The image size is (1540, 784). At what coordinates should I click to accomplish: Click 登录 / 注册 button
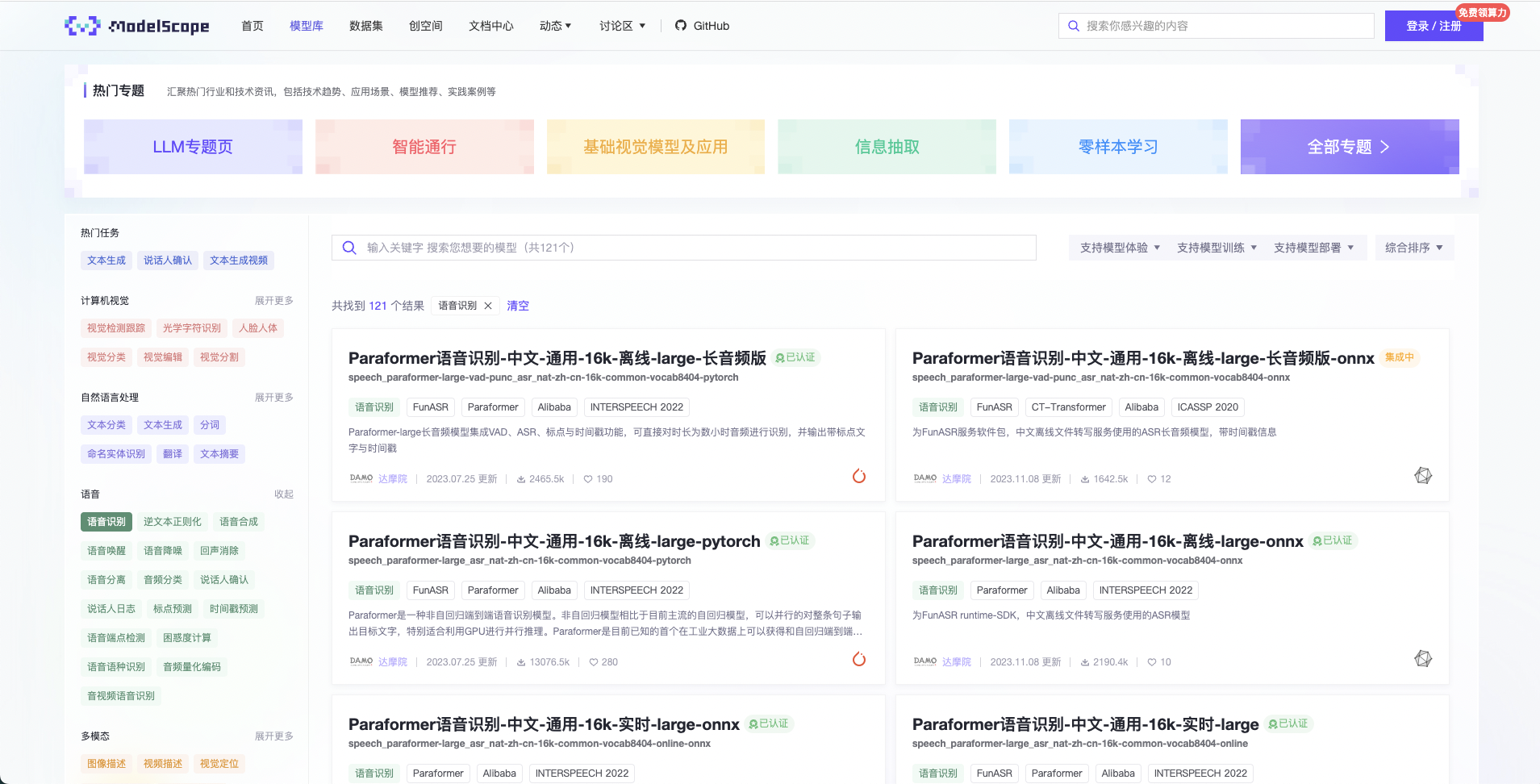[x=1434, y=26]
